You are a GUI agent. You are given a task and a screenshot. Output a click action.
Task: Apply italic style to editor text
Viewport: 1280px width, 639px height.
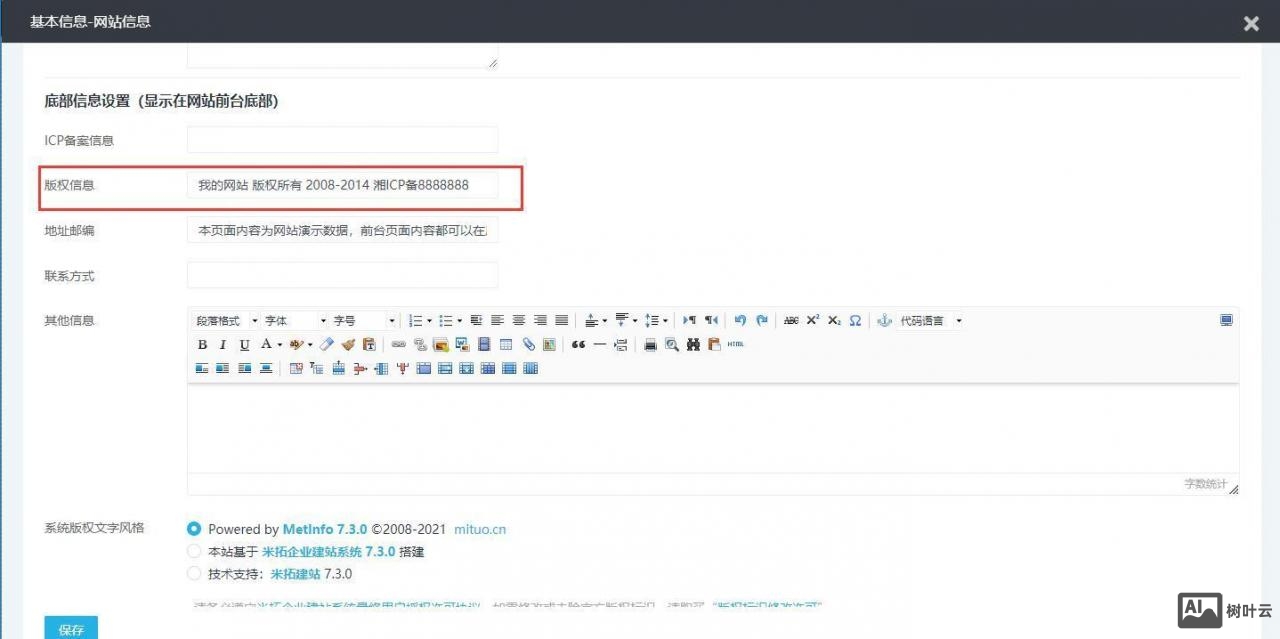(222, 344)
